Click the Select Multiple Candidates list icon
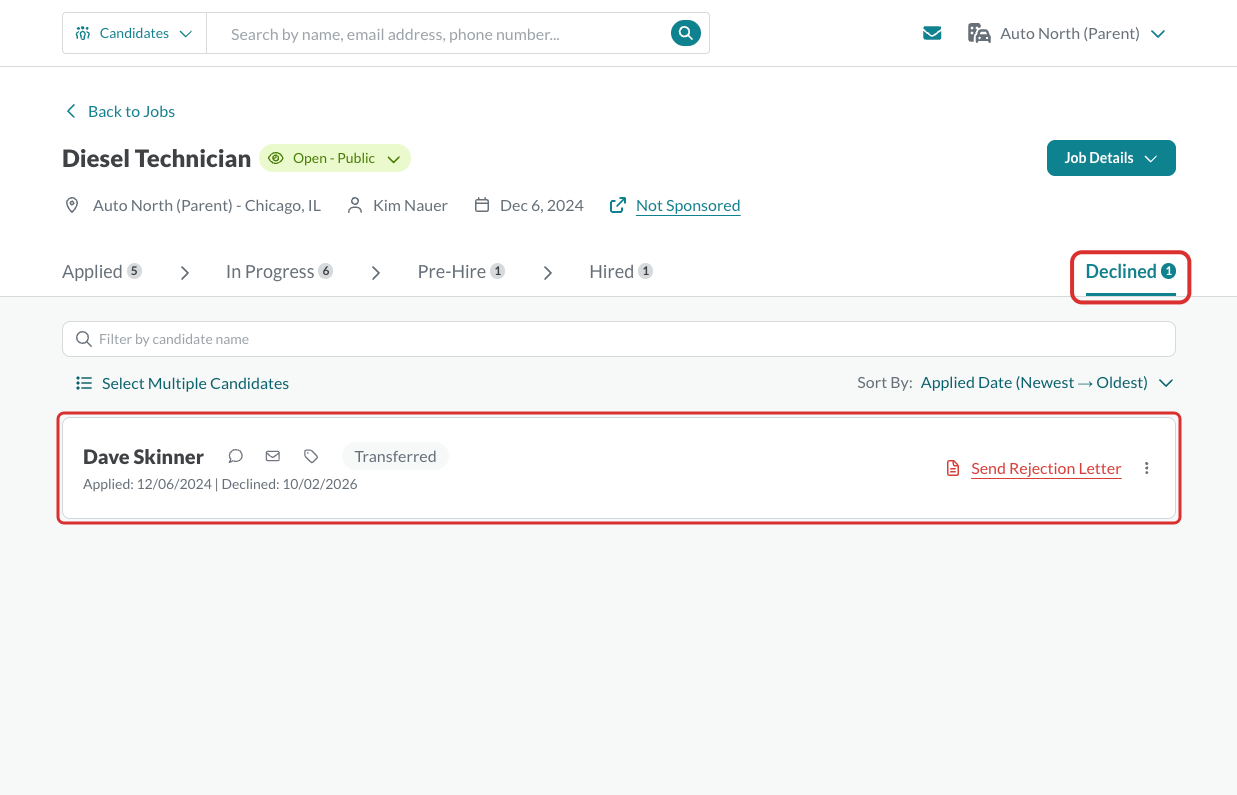Image resolution: width=1237 pixels, height=795 pixels. click(x=84, y=383)
